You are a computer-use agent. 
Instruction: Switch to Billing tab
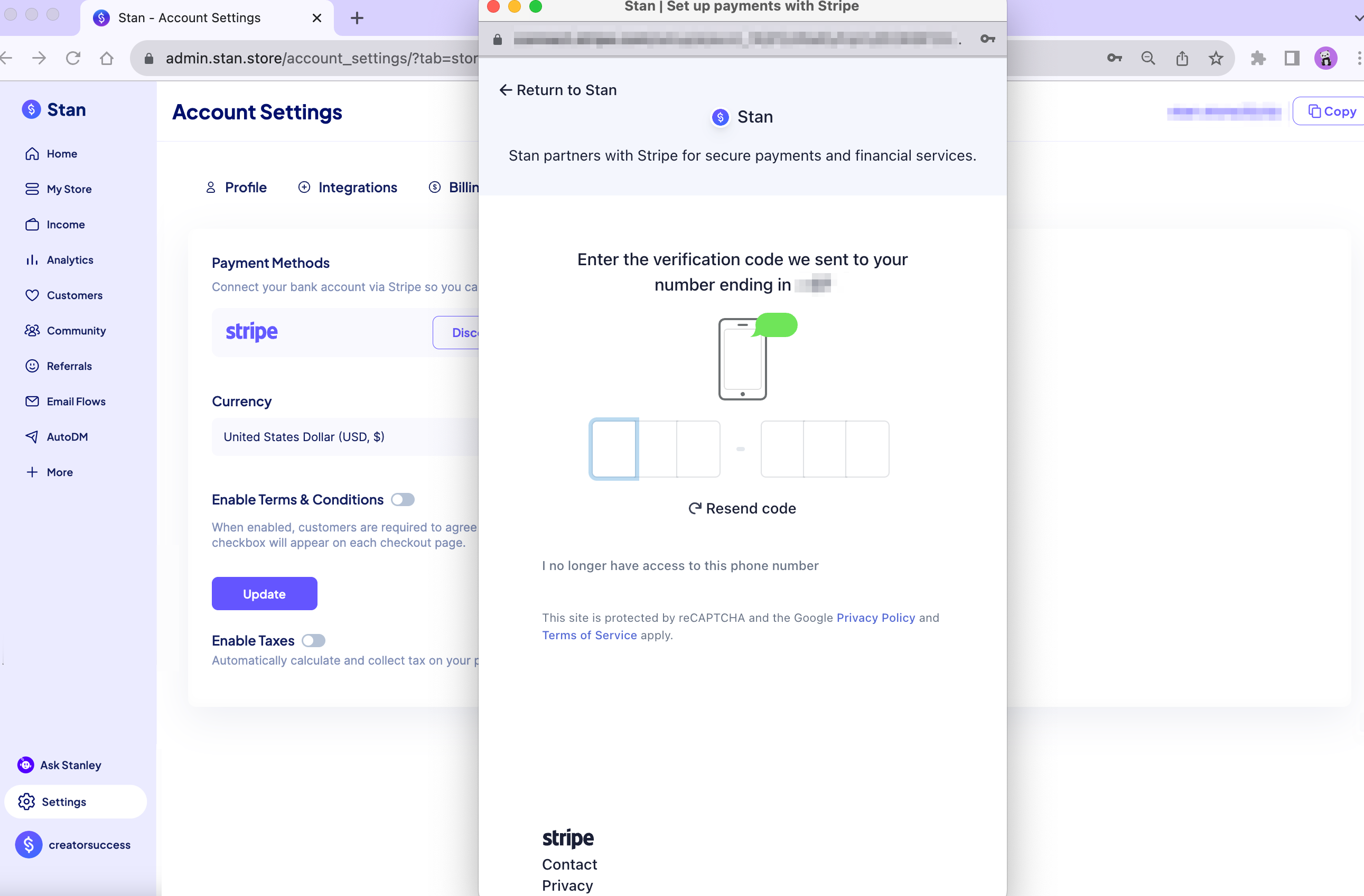(453, 188)
